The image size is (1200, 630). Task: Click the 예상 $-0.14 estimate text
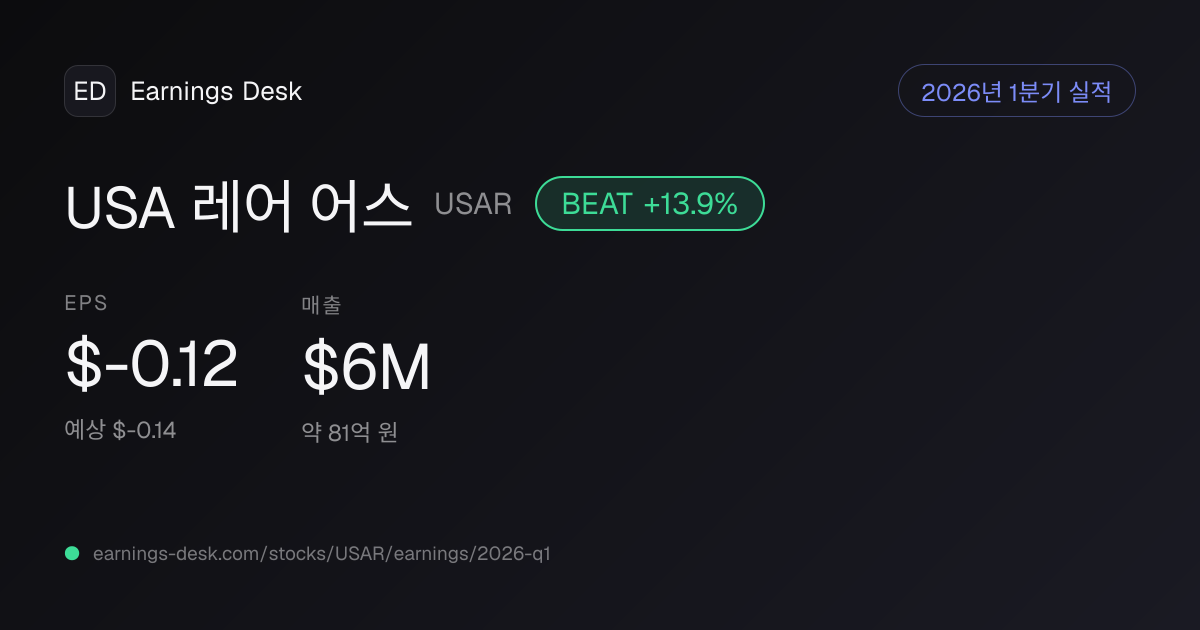(x=120, y=430)
